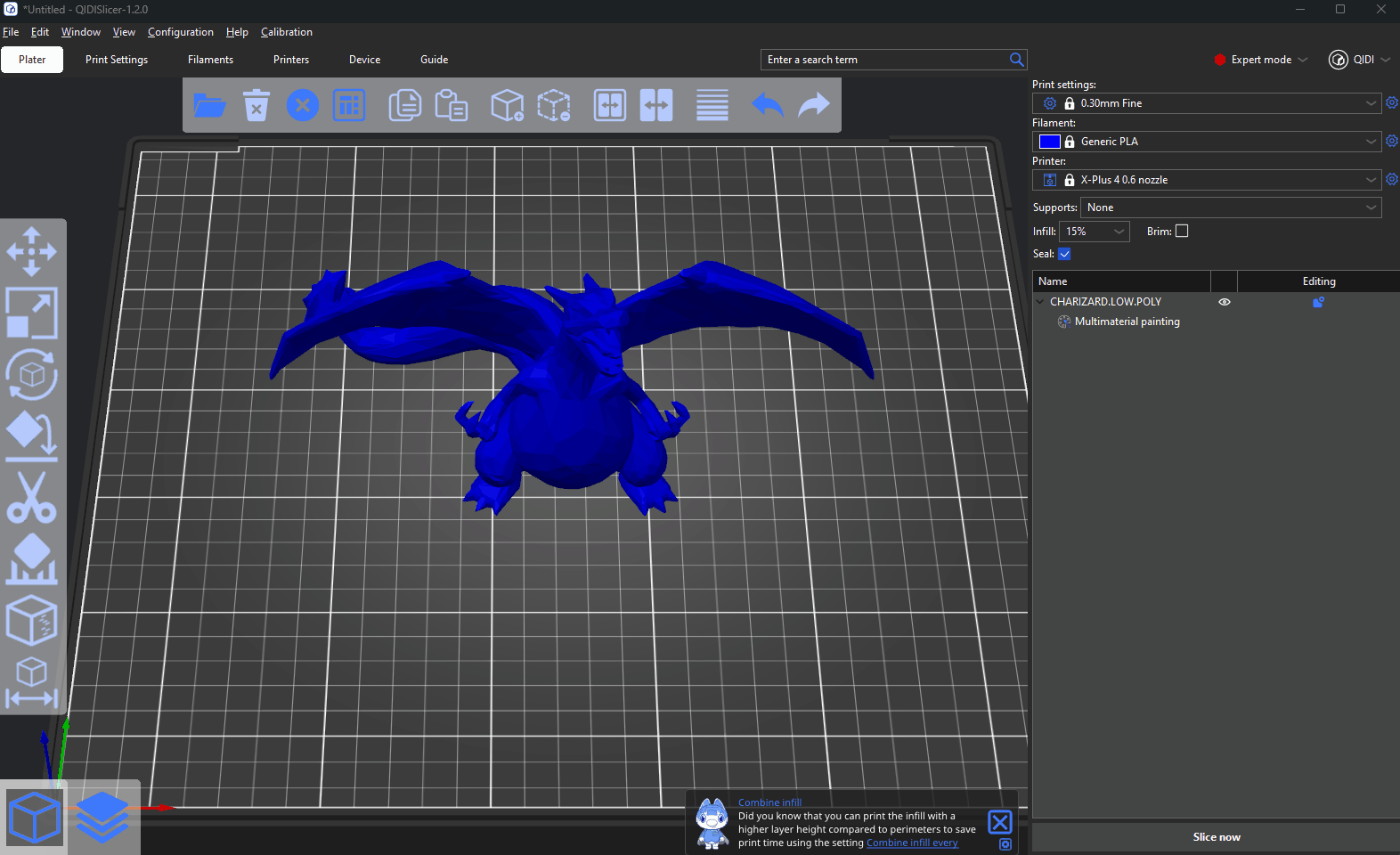The width and height of the screenshot is (1400, 855).
Task: Click the Delete trash can icon
Action: coord(256,106)
